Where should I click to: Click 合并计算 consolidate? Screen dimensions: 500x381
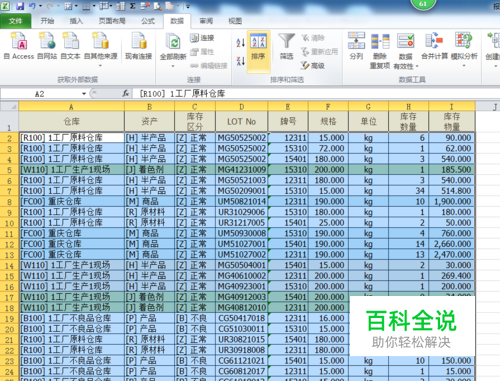[434, 46]
